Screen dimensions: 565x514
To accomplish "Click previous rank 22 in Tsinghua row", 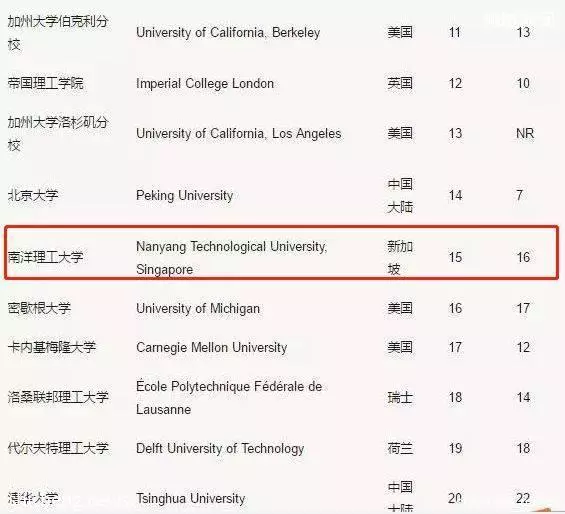I will click(523, 499).
